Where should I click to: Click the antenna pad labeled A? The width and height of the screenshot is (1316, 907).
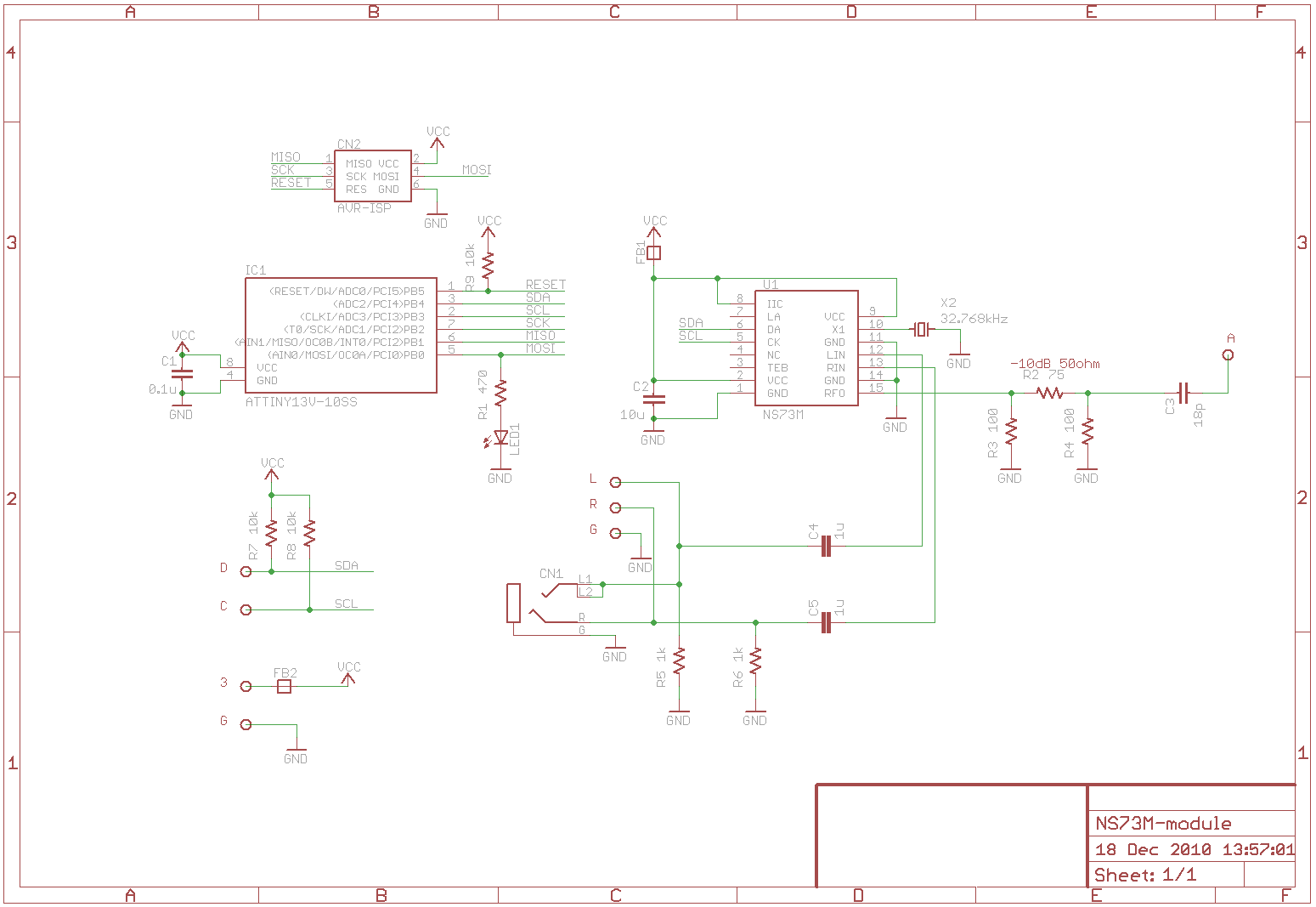click(x=1228, y=355)
